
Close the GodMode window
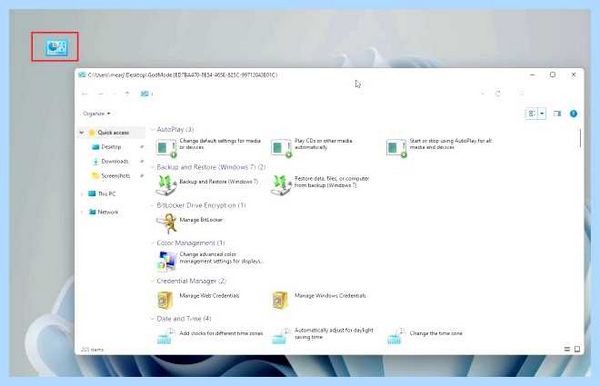point(573,75)
